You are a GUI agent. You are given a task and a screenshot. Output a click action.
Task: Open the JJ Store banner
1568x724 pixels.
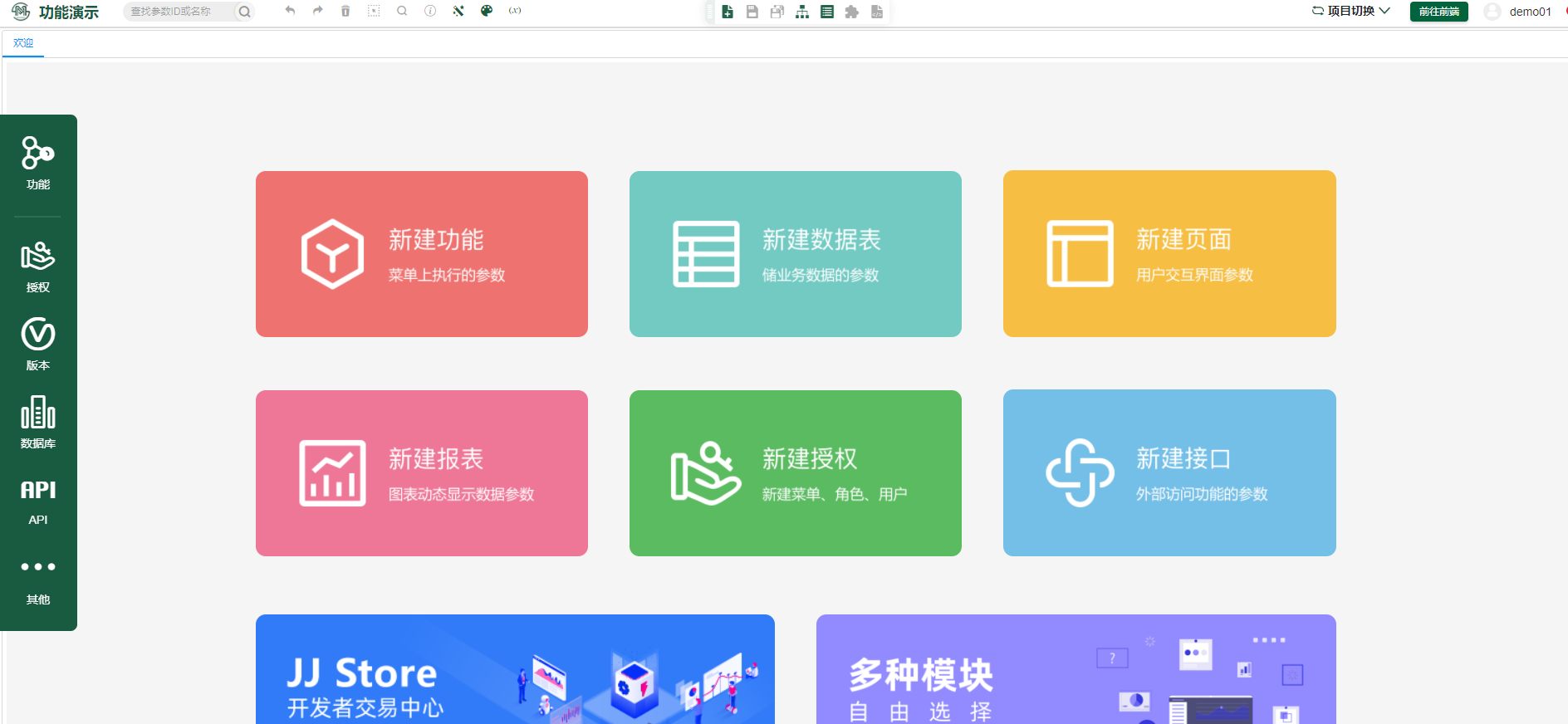(x=515, y=669)
